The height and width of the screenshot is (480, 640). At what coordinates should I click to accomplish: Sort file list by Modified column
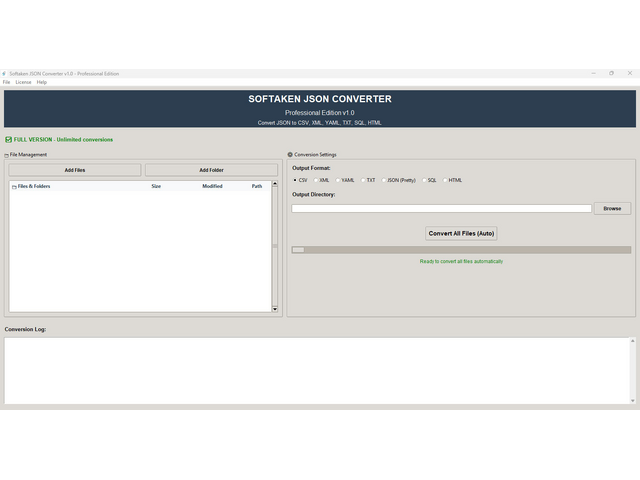pos(212,186)
